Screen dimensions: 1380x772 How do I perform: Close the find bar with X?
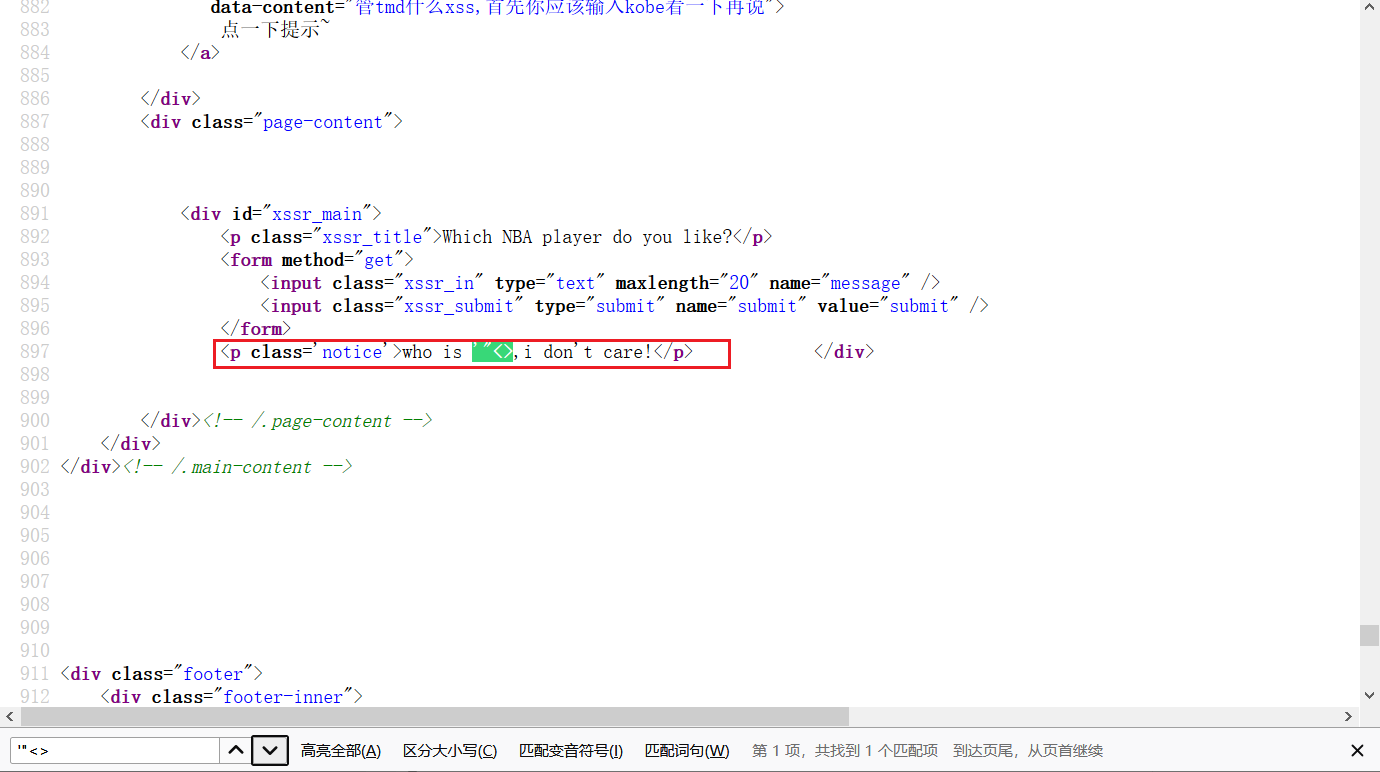point(1357,751)
